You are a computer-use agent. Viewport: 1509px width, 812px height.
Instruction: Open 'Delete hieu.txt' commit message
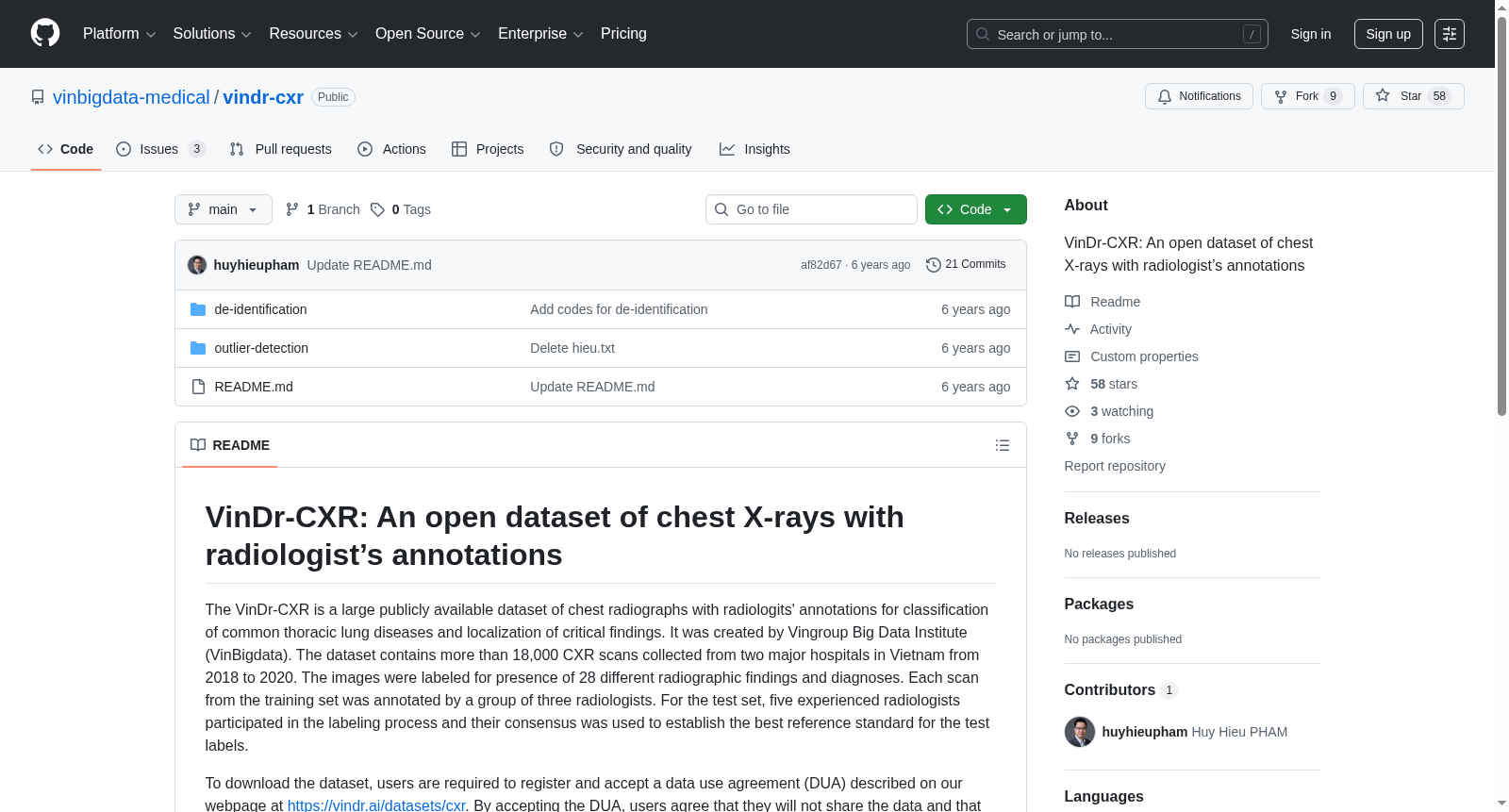[572, 348]
